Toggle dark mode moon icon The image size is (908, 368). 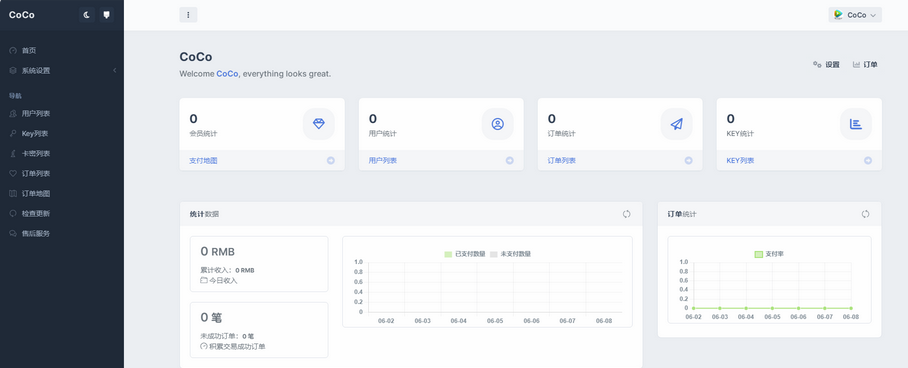click(87, 15)
